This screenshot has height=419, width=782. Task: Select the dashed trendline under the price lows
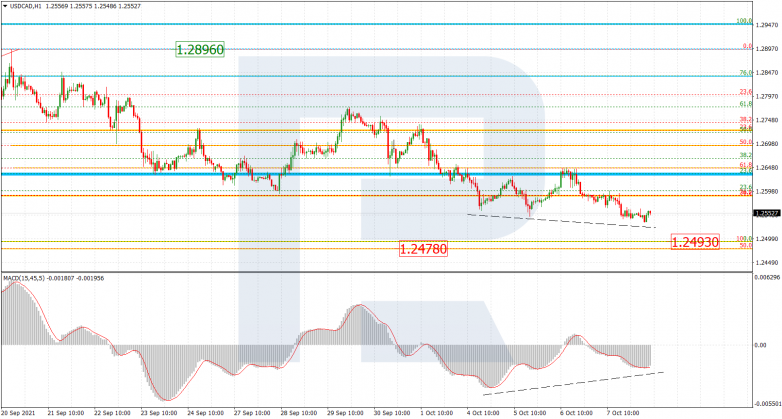click(x=561, y=221)
